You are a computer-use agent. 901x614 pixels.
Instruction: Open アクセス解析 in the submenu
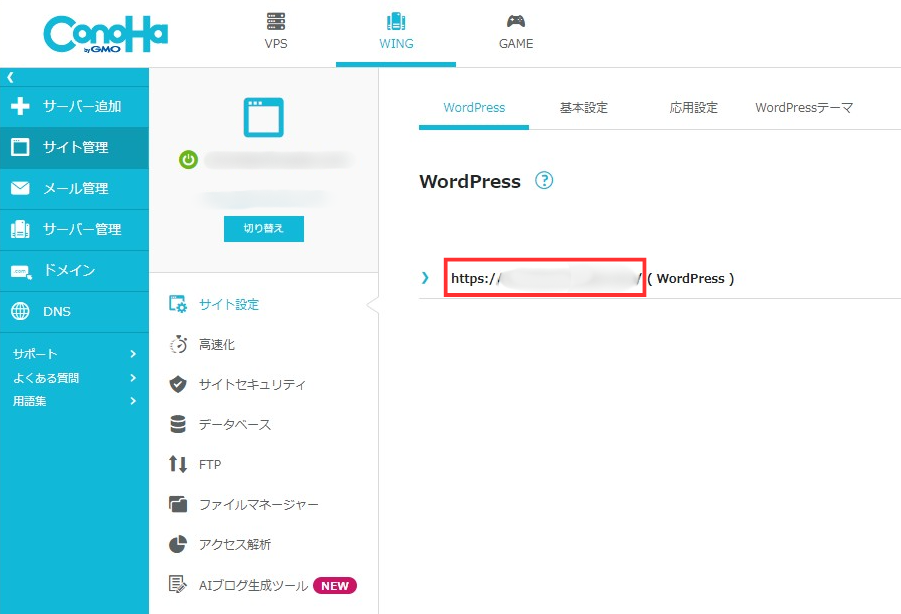(x=234, y=545)
